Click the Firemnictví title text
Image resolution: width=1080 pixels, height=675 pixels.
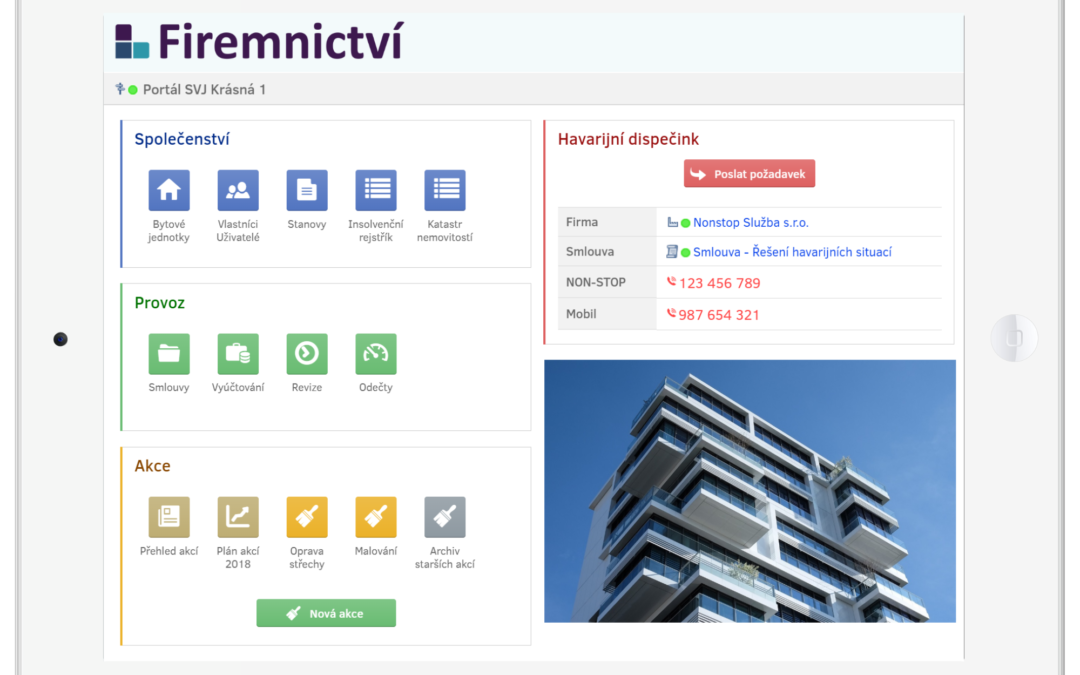click(x=280, y=42)
